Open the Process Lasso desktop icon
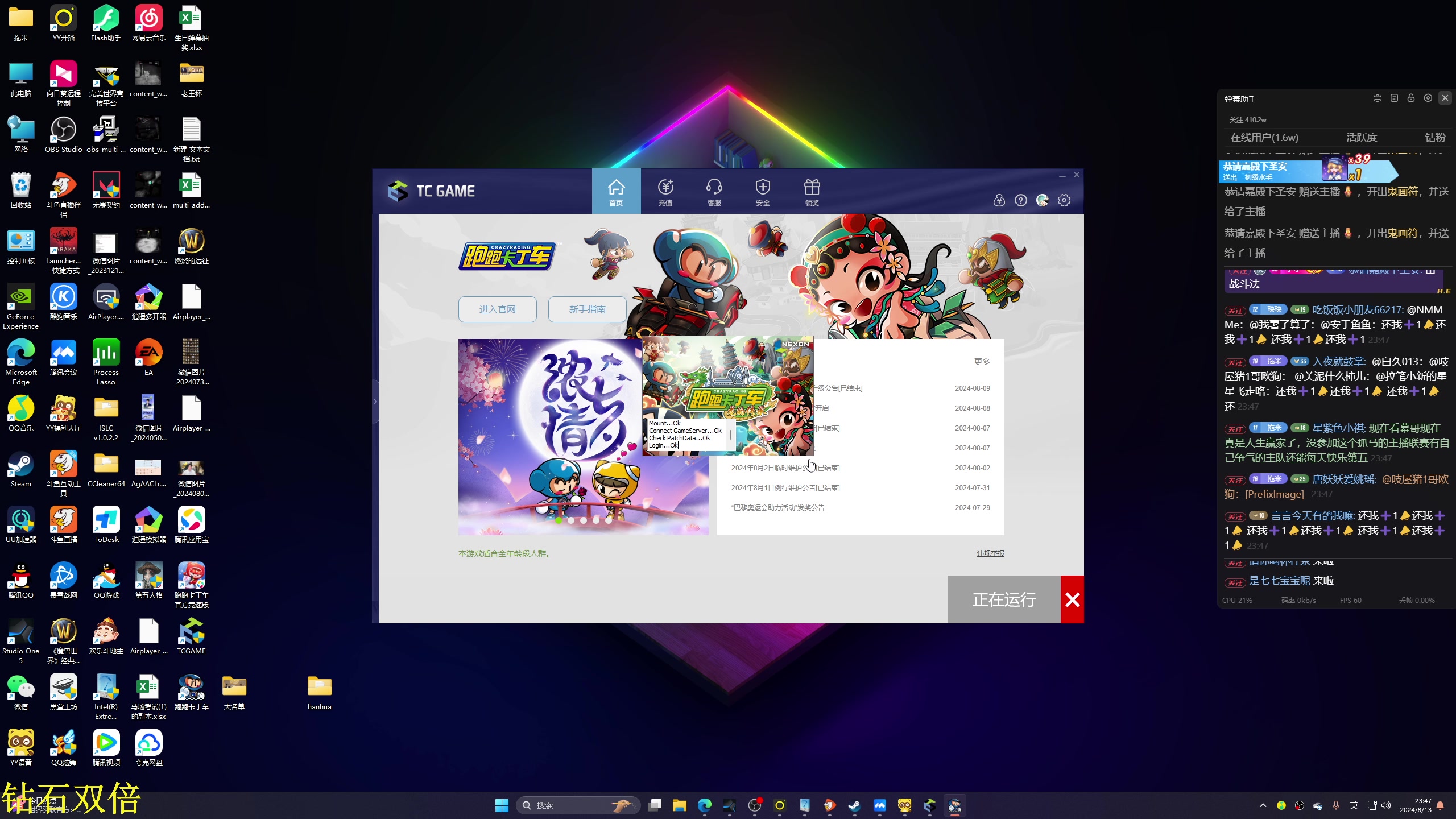This screenshot has width=1456, height=819. [x=106, y=362]
